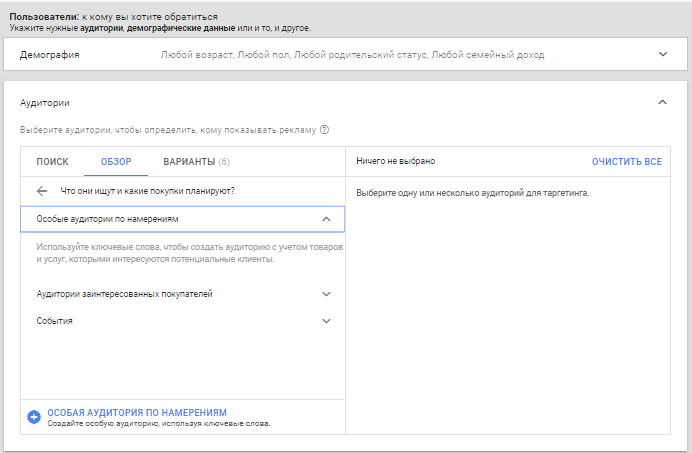This screenshot has width=692, height=453.
Task: Click the chevron on the Демография row
Action: click(662, 55)
